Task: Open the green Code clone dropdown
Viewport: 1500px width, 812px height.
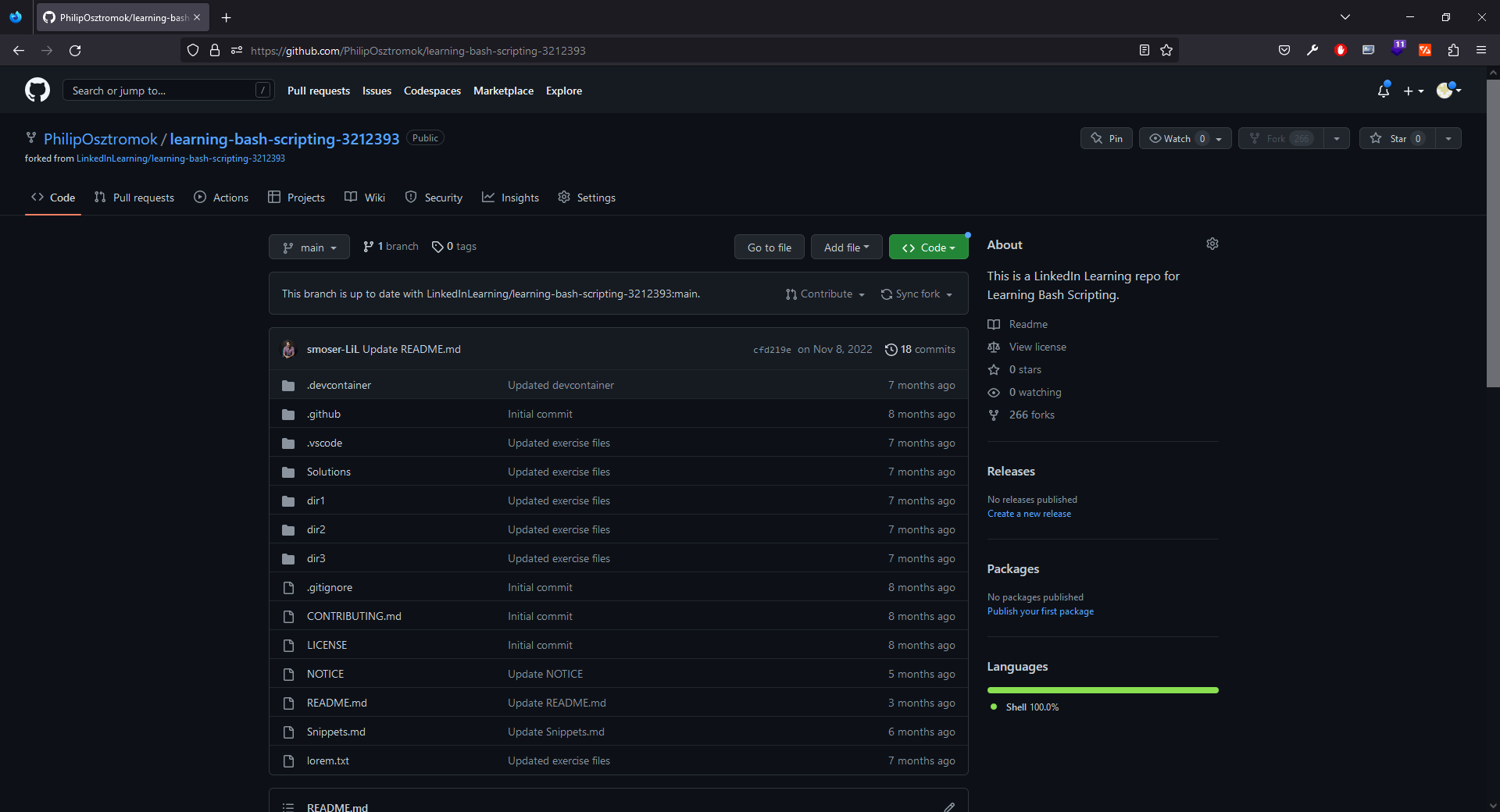Action: click(928, 248)
